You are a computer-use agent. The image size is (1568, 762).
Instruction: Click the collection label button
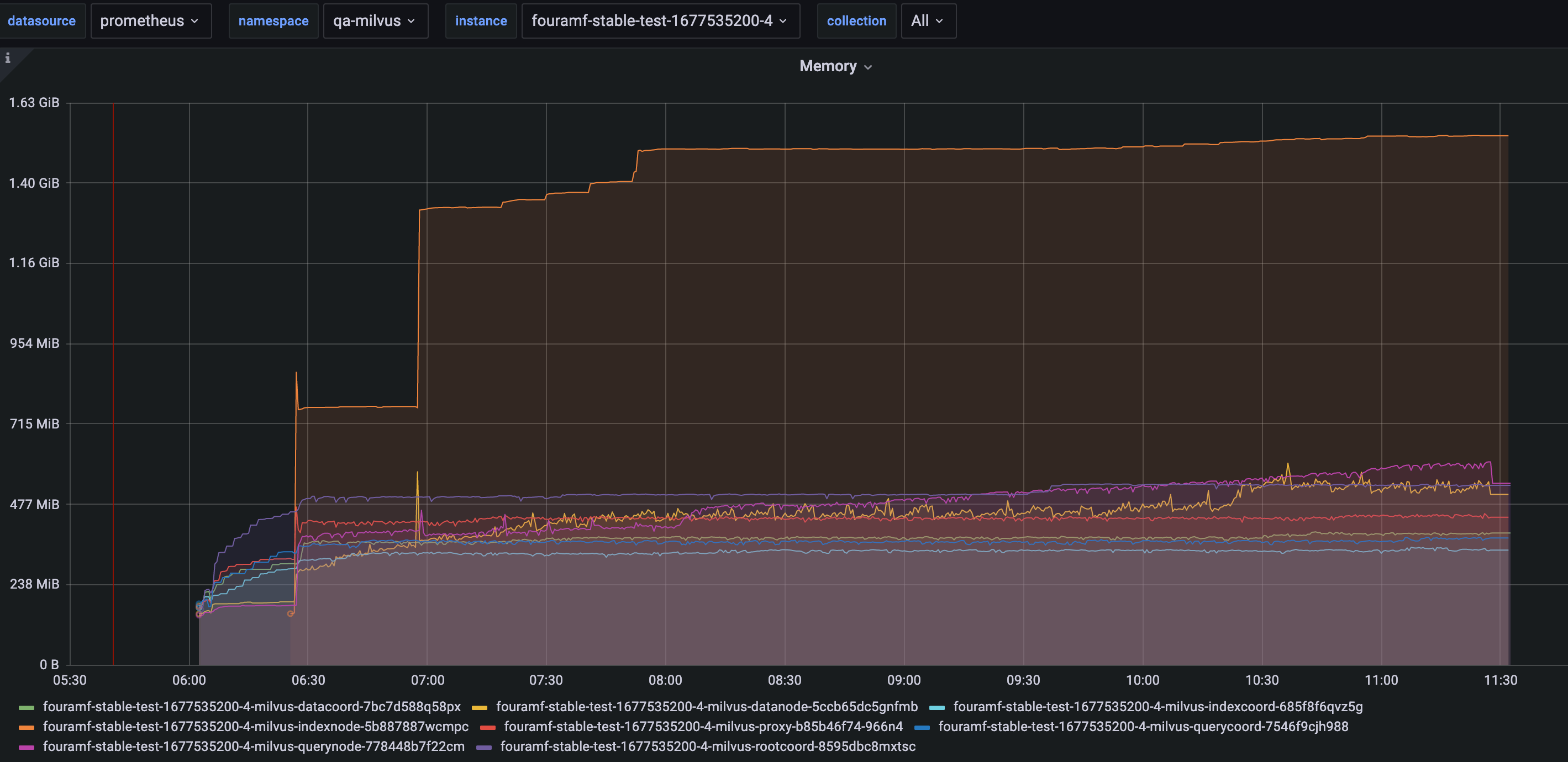coord(856,20)
